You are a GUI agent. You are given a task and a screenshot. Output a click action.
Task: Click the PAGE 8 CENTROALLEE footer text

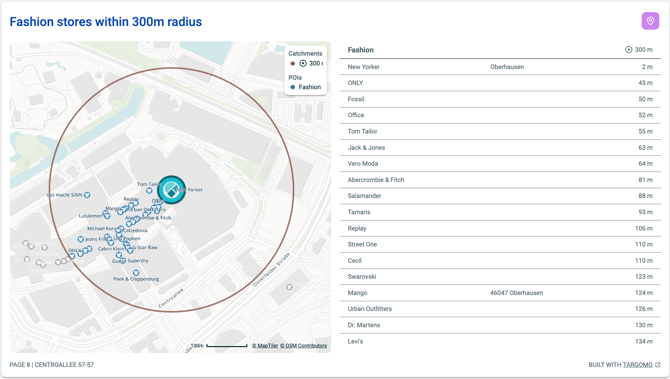click(52, 364)
